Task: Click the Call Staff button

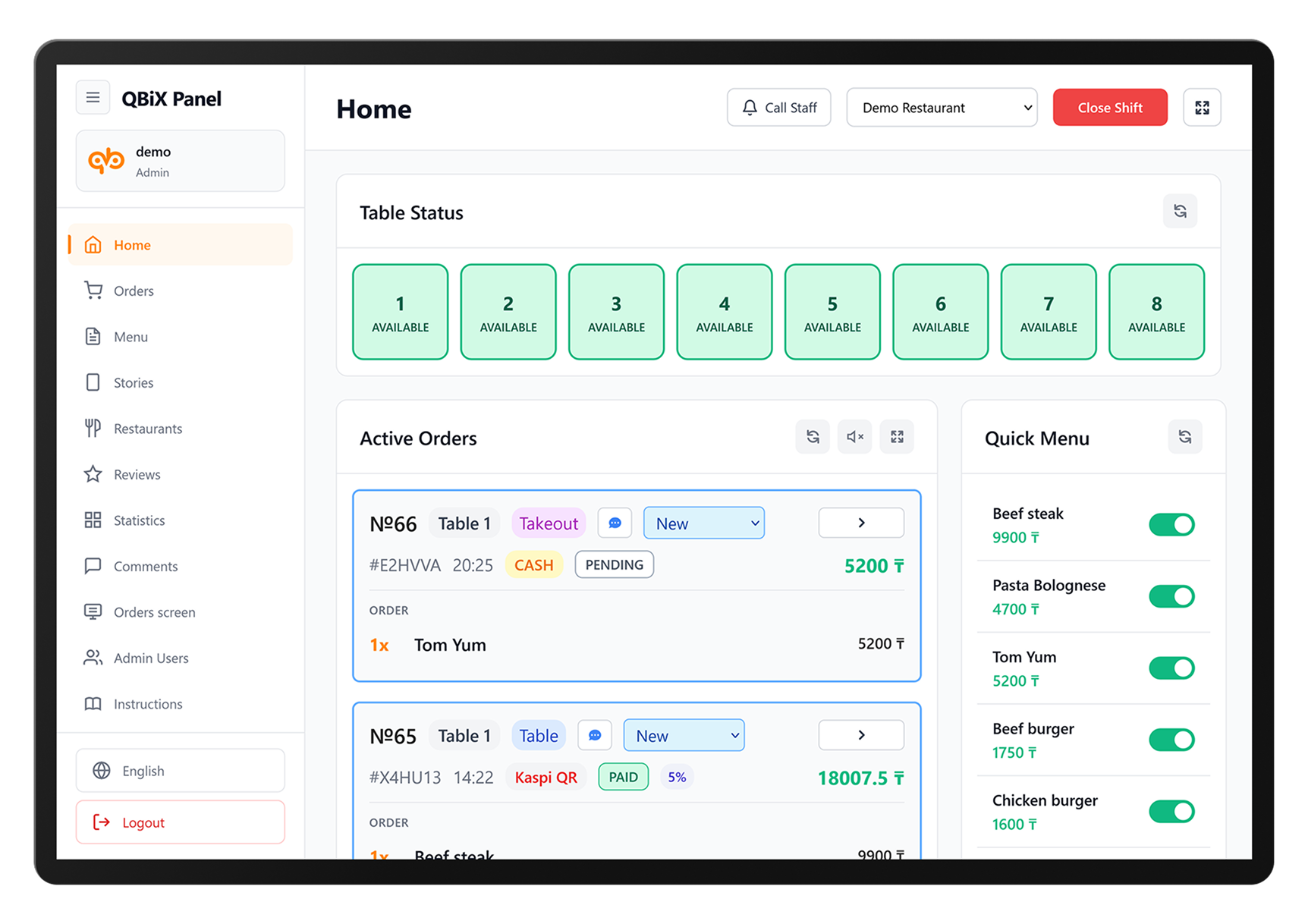Action: (x=778, y=107)
